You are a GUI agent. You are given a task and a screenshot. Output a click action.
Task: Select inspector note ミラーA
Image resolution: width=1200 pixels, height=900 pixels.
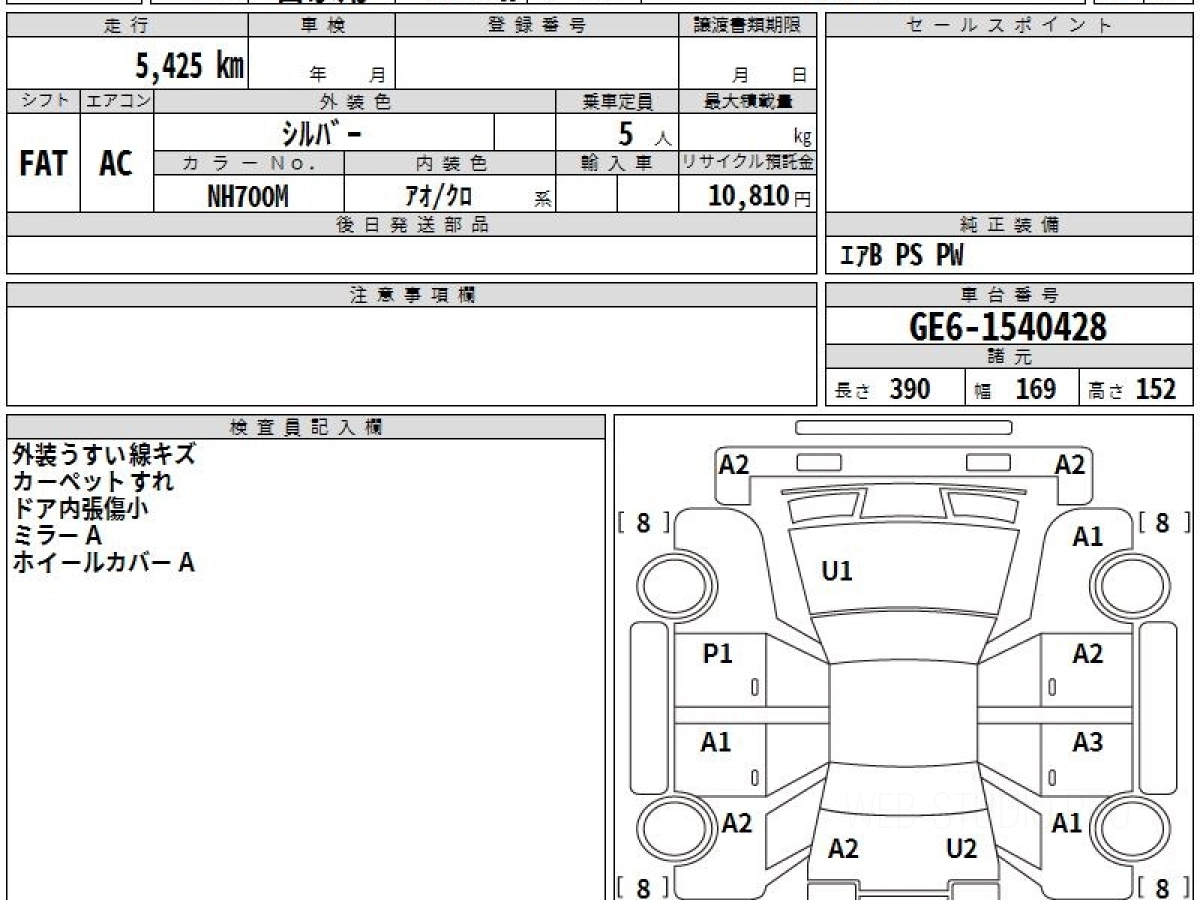57,536
